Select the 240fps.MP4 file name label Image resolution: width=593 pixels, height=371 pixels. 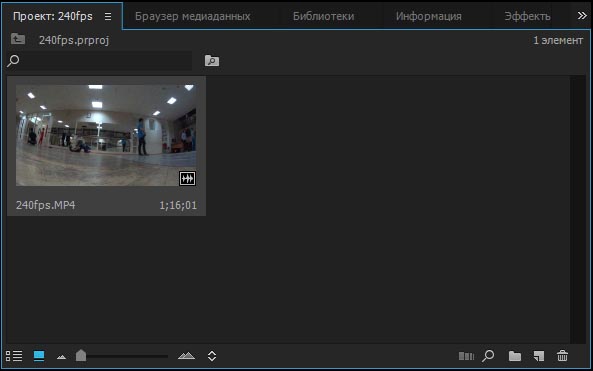pos(45,205)
